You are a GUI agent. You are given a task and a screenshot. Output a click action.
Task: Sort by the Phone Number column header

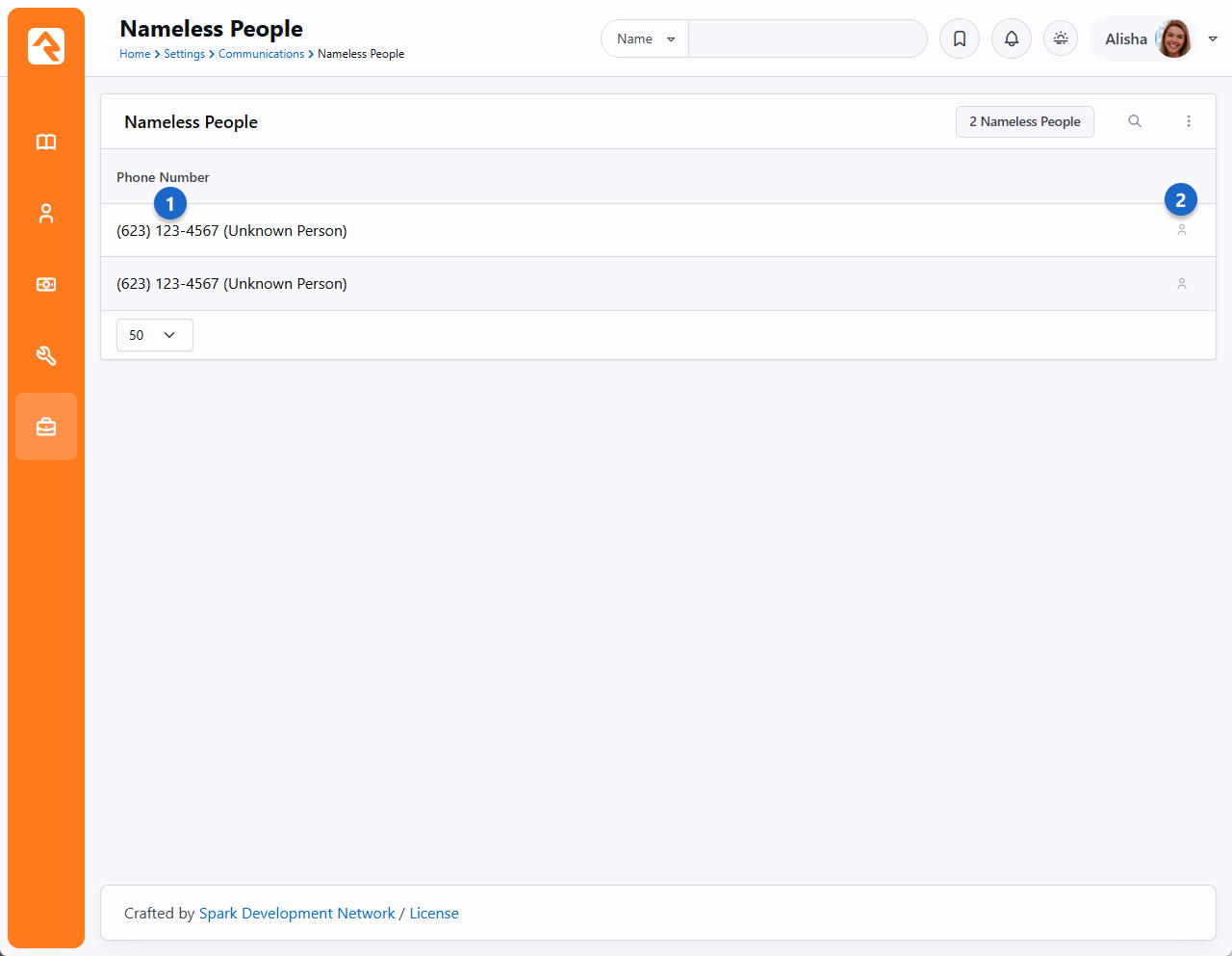tap(163, 177)
